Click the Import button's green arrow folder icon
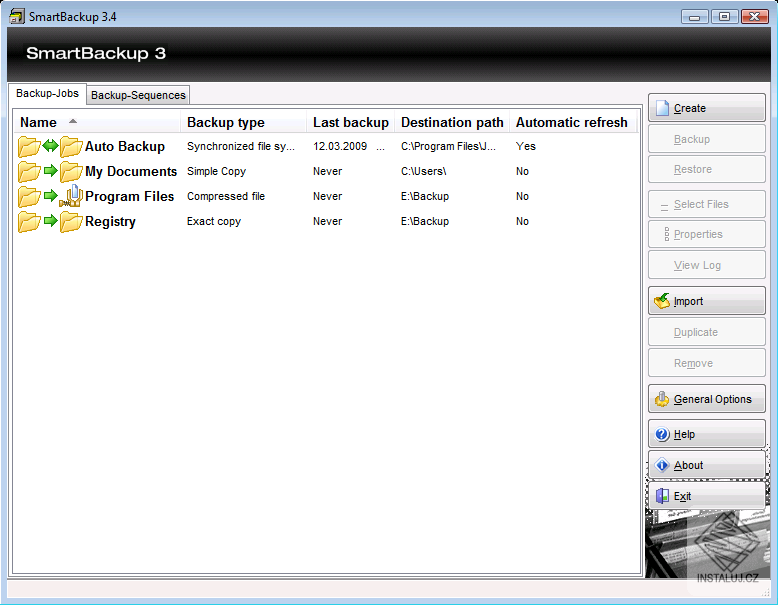The height and width of the screenshot is (605, 778). (662, 301)
